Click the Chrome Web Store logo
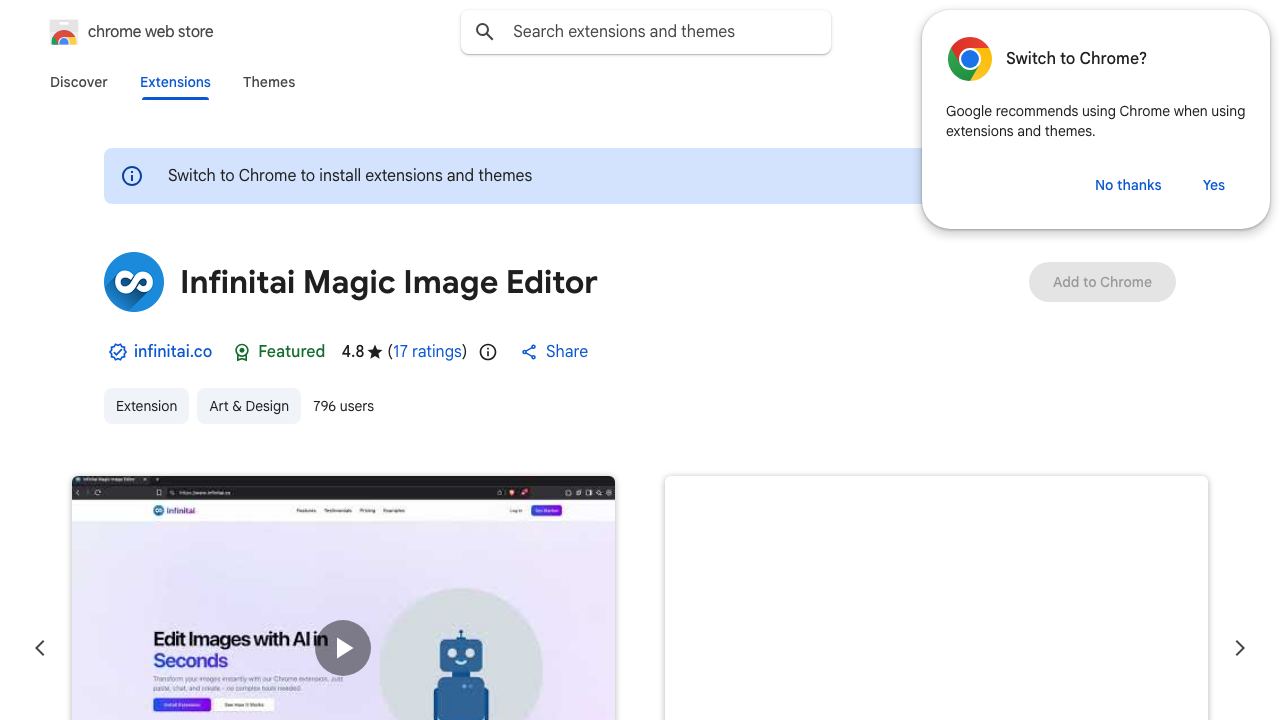 (x=64, y=32)
